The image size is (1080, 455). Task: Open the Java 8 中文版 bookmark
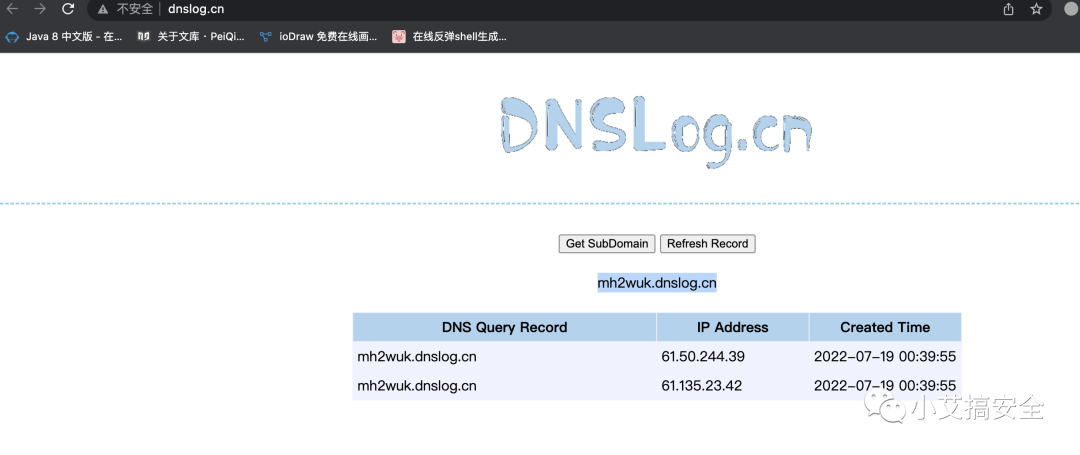click(x=63, y=37)
